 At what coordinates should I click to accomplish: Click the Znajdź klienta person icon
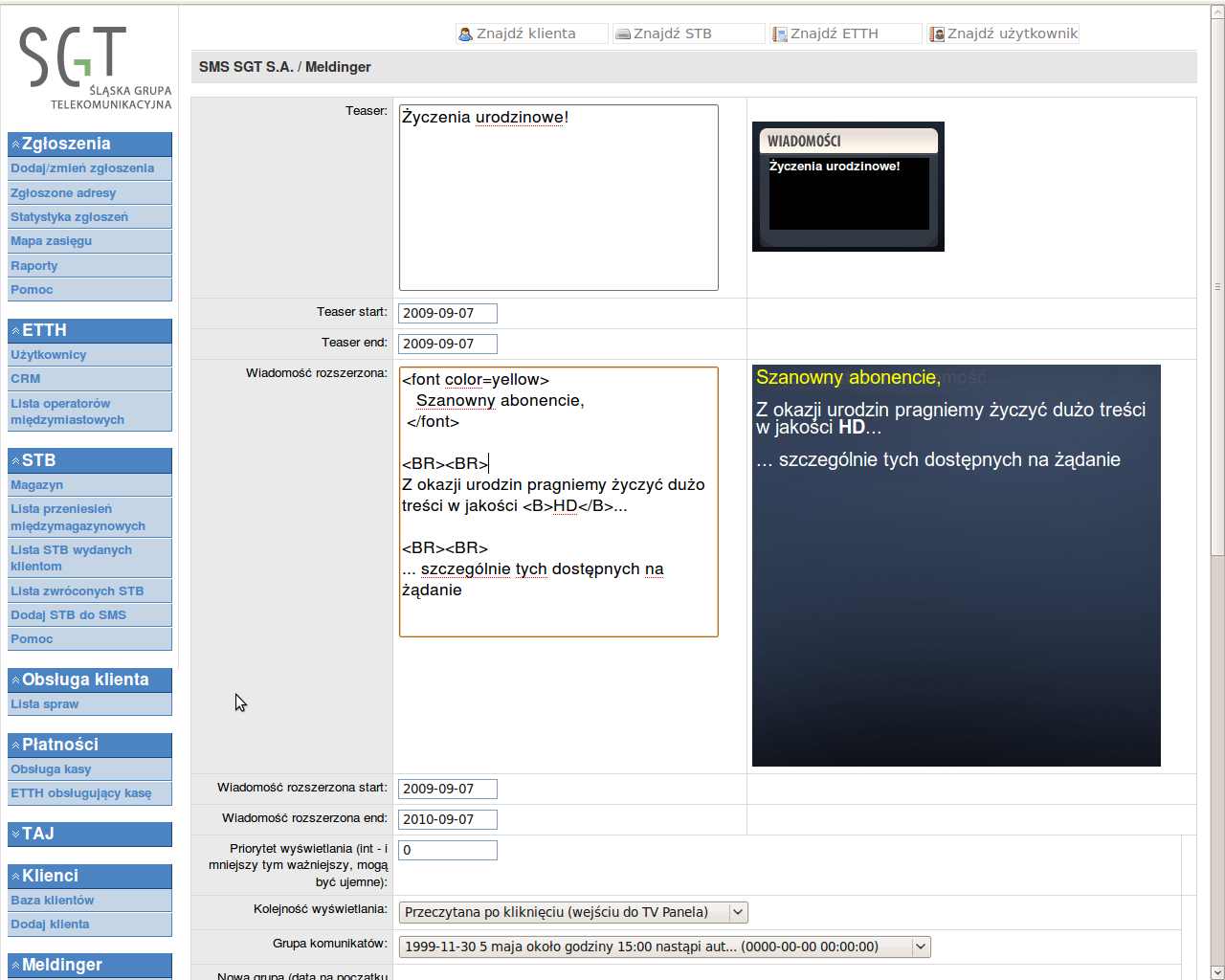466,33
